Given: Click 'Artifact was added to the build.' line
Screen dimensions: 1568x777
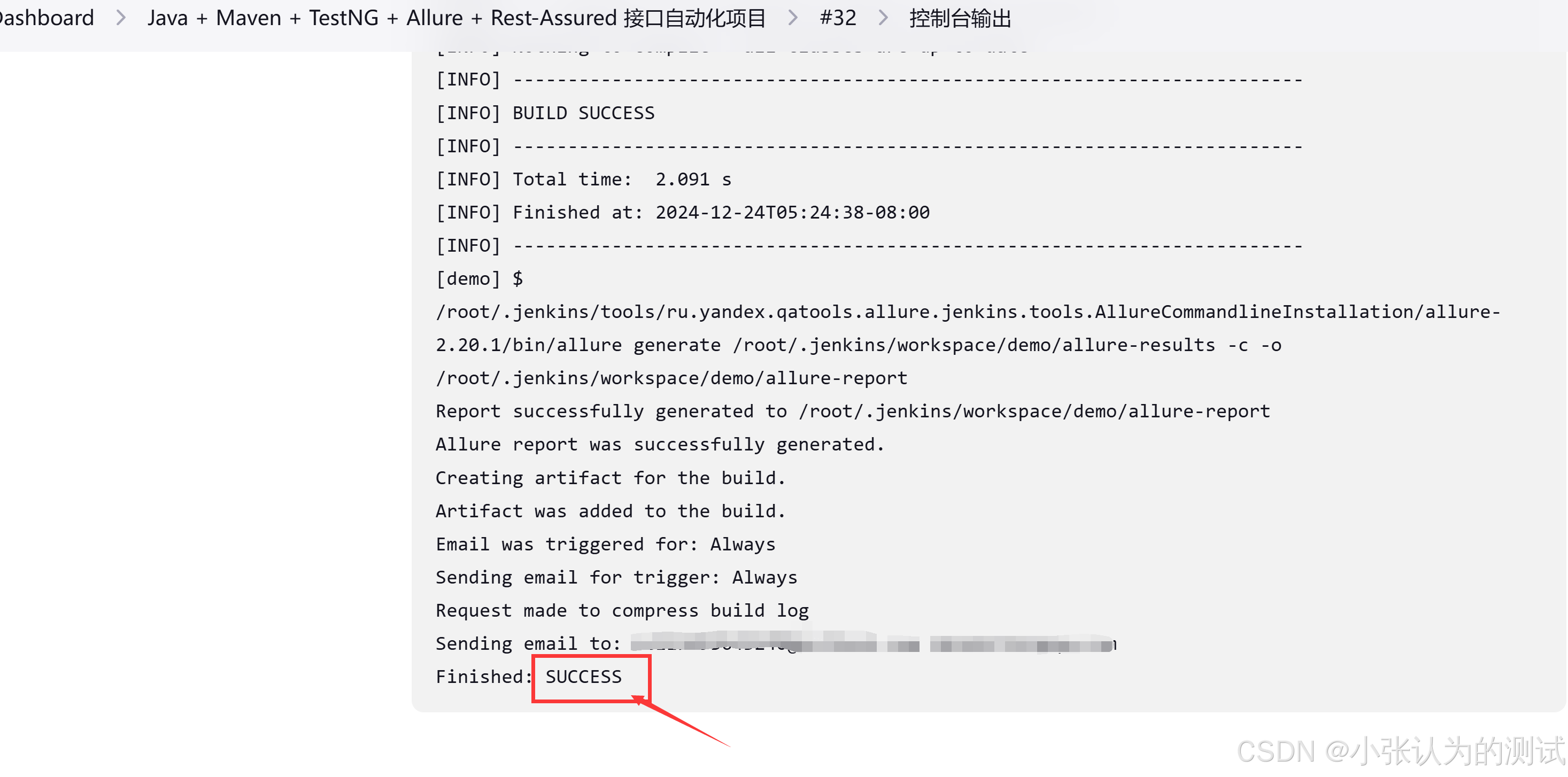Looking at the screenshot, I should (x=611, y=511).
